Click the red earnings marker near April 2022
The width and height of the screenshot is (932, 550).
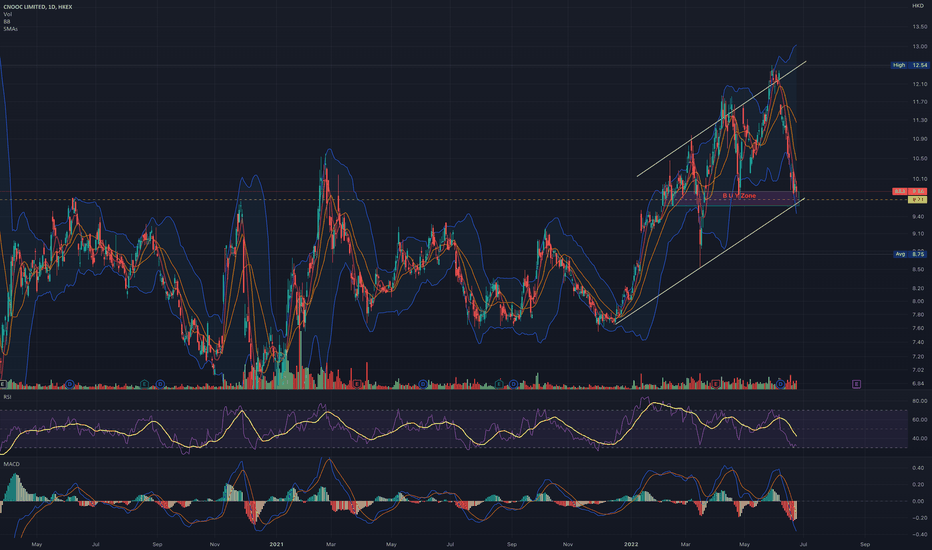click(x=716, y=384)
